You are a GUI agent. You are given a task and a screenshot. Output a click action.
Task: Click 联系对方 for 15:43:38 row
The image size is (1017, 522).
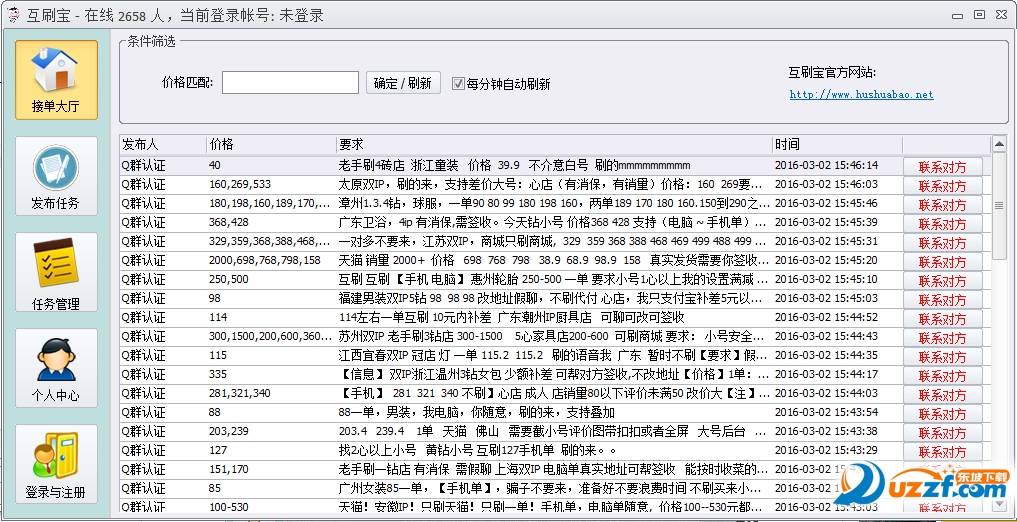[942, 433]
